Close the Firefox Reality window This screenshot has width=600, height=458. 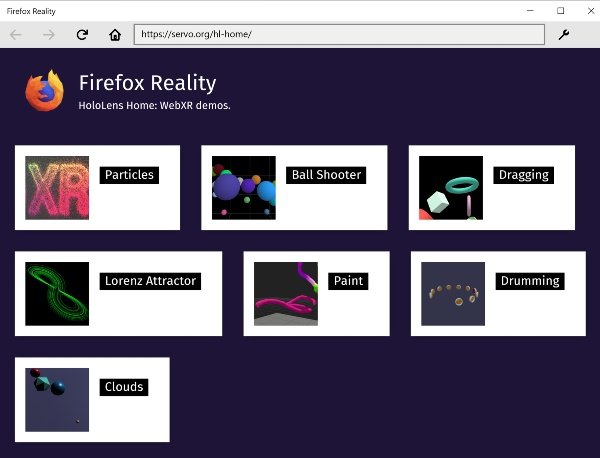click(x=591, y=11)
